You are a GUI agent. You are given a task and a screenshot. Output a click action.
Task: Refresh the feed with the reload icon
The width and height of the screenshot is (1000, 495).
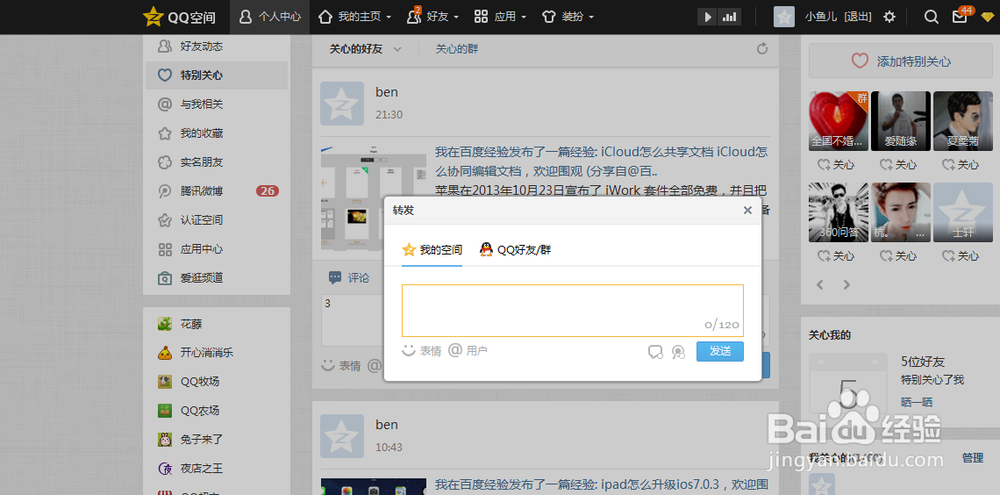coord(762,49)
